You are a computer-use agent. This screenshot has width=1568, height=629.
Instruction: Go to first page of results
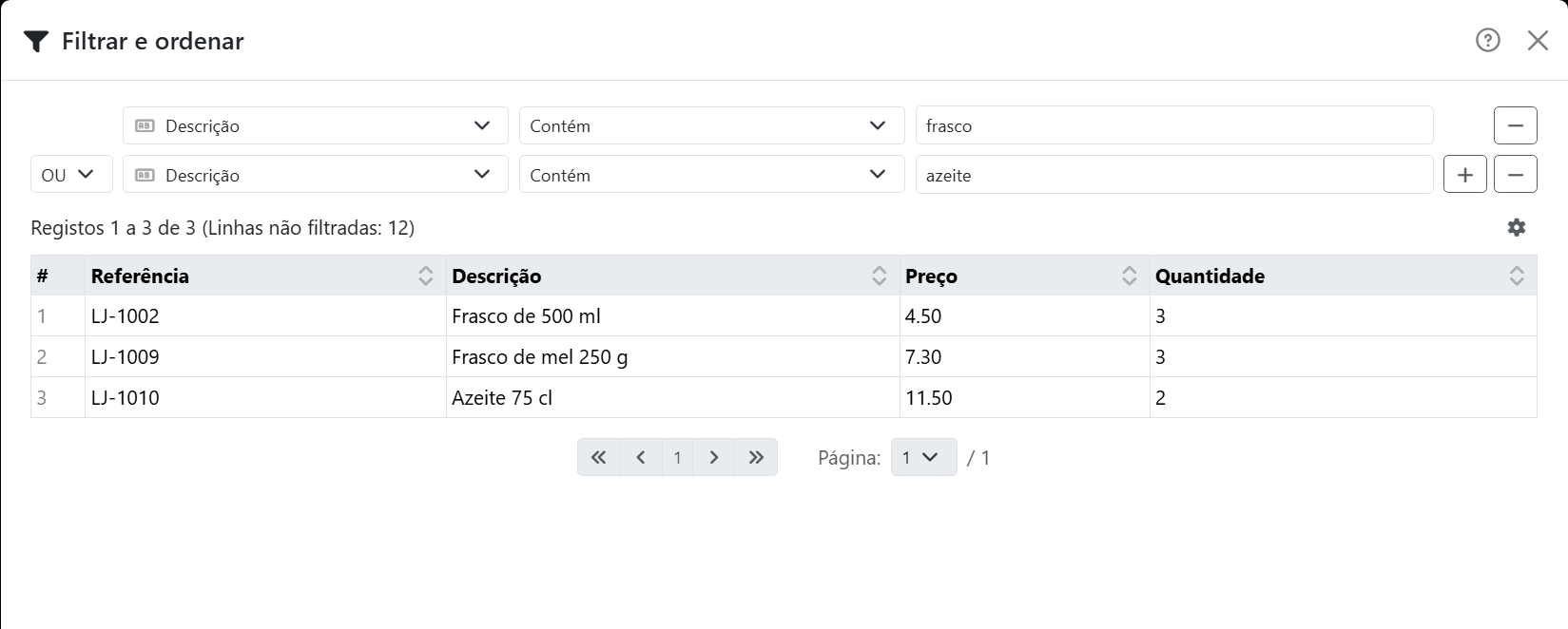click(598, 457)
